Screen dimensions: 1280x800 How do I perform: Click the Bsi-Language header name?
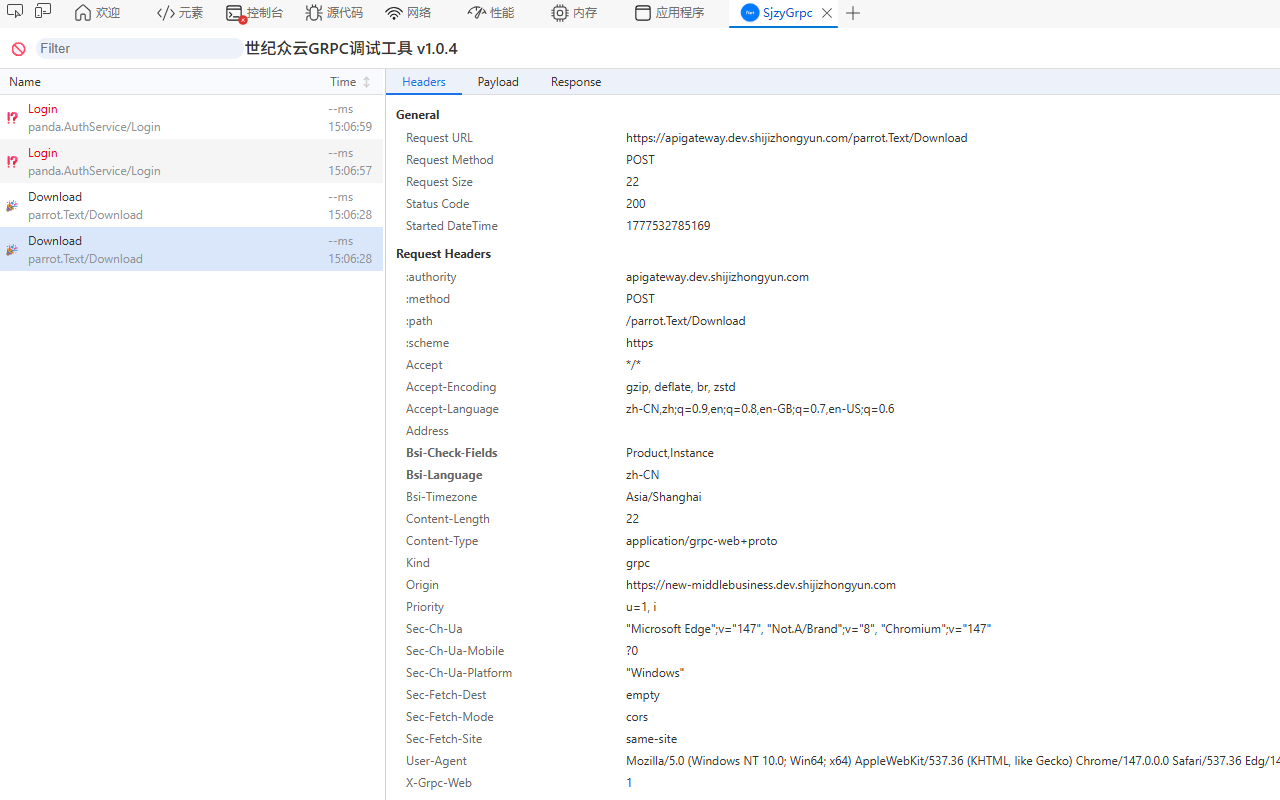click(444, 475)
